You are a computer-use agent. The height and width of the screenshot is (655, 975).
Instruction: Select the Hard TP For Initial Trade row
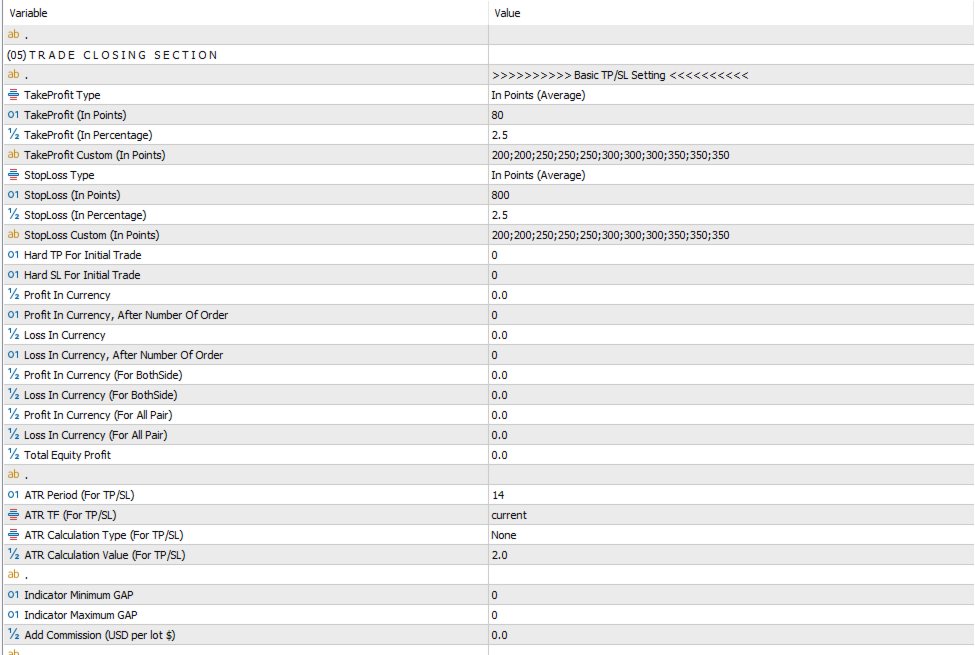click(82, 255)
